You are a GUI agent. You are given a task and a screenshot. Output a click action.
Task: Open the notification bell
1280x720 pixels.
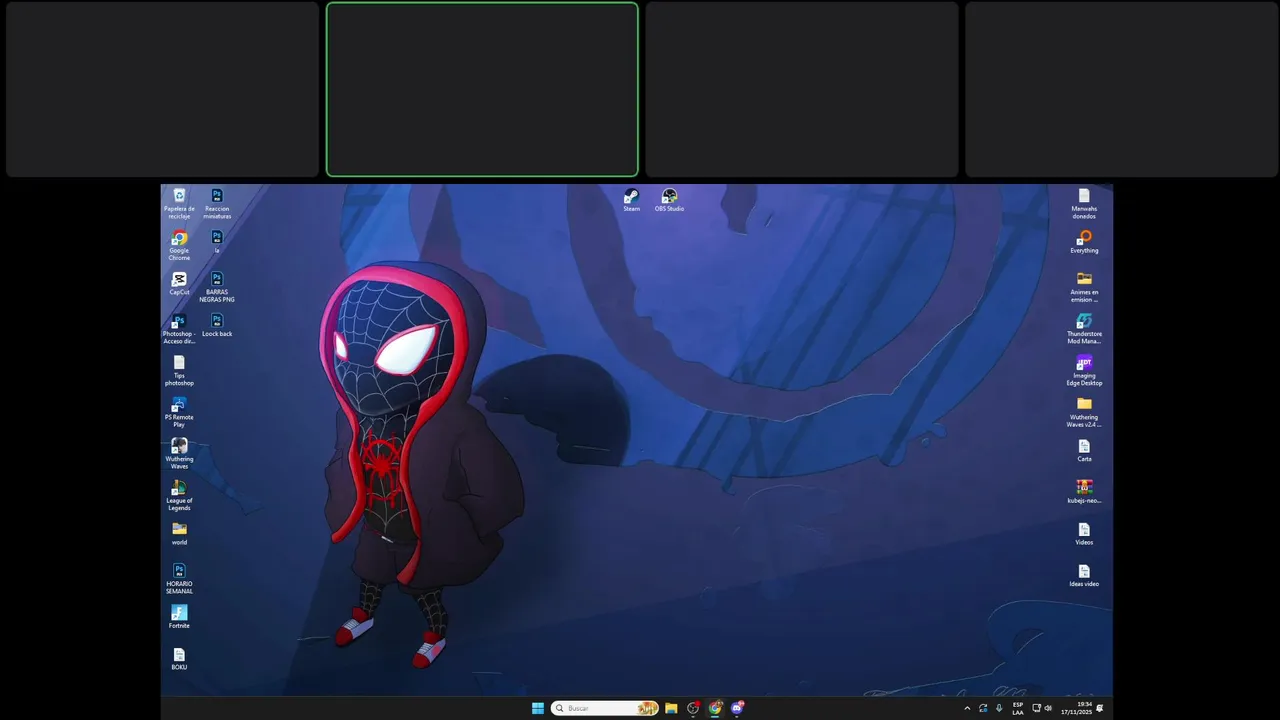coord(1100,708)
